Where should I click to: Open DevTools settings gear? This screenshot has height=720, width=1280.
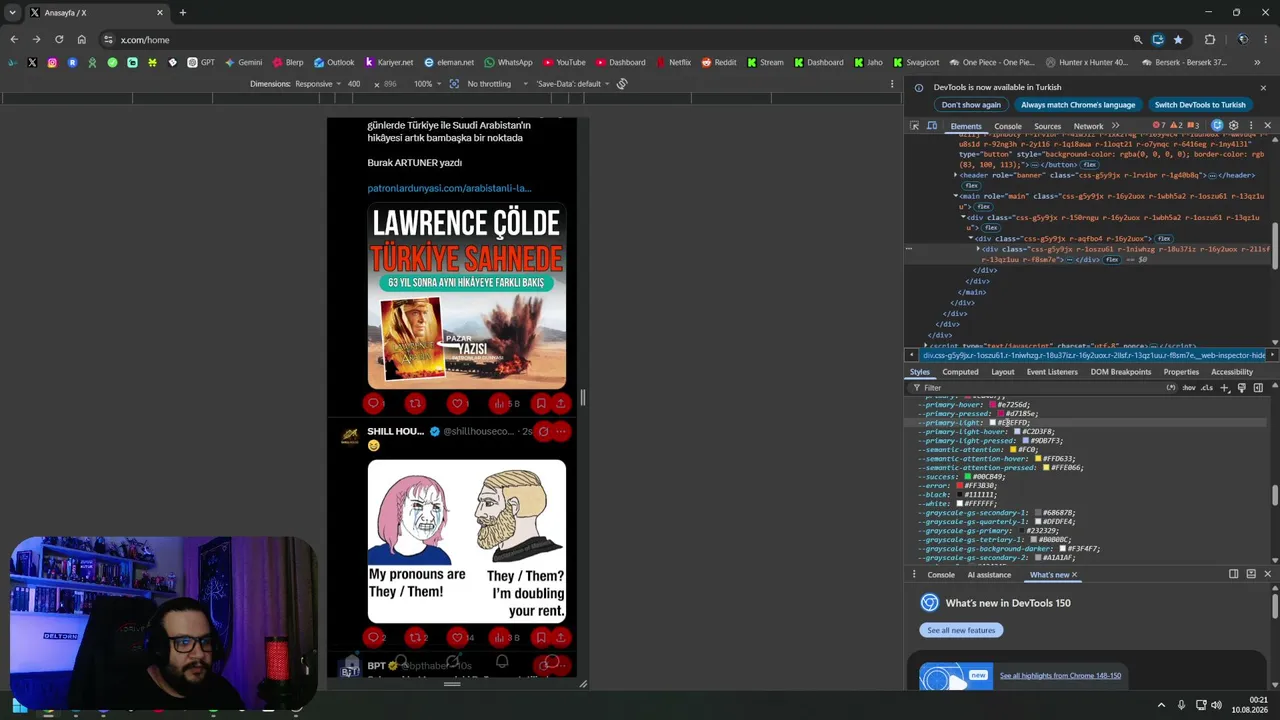1234,126
